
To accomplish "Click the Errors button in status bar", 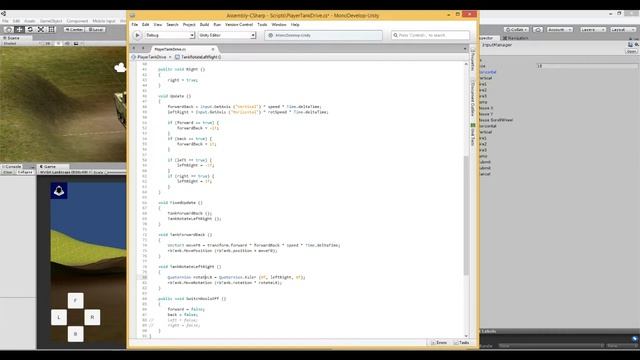I will (x=439, y=343).
